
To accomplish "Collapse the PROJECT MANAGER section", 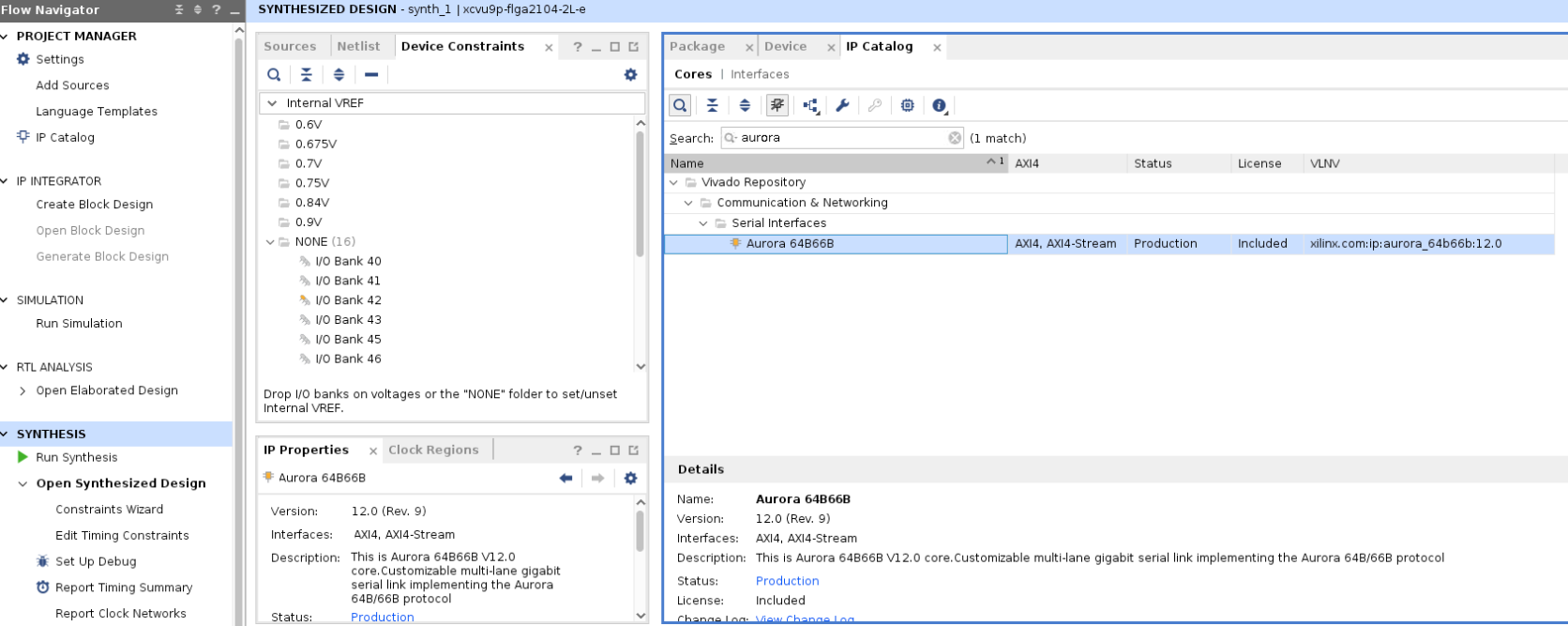I will pos(5,36).
